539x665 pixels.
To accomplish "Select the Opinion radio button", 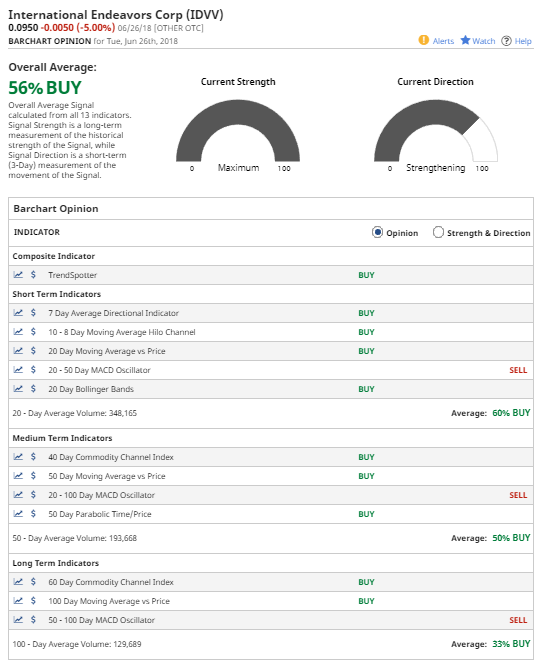I will (377, 232).
